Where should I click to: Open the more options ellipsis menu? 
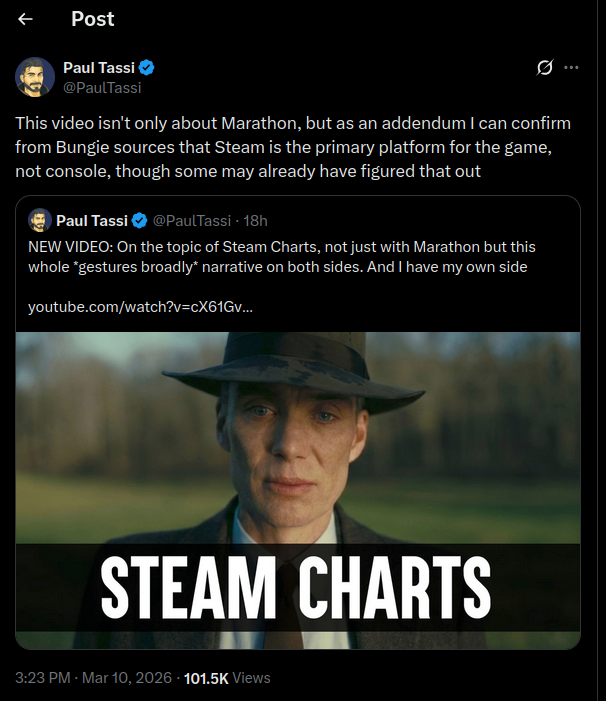click(x=571, y=68)
